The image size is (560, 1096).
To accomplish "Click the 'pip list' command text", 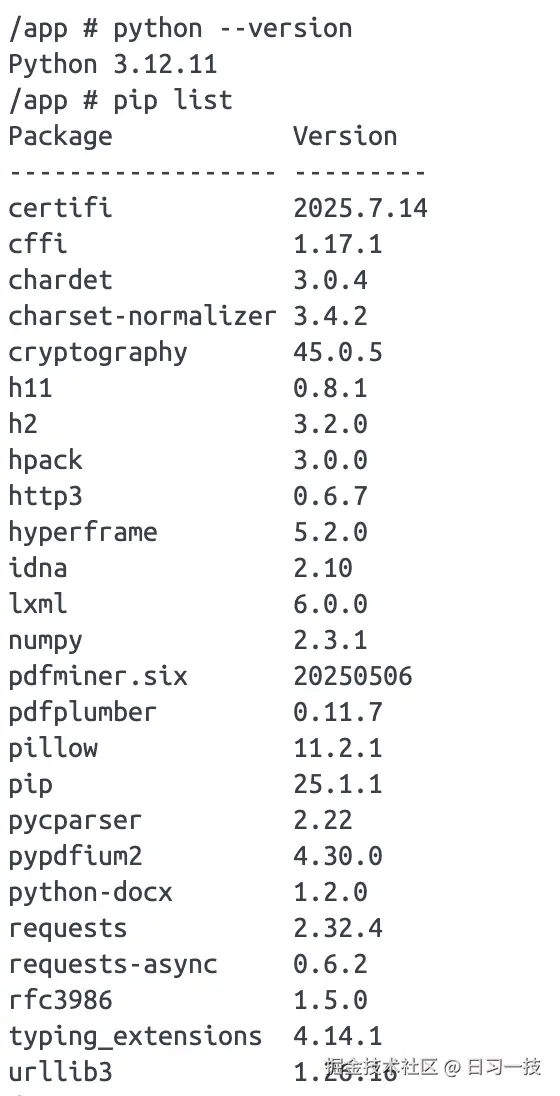I will (173, 101).
